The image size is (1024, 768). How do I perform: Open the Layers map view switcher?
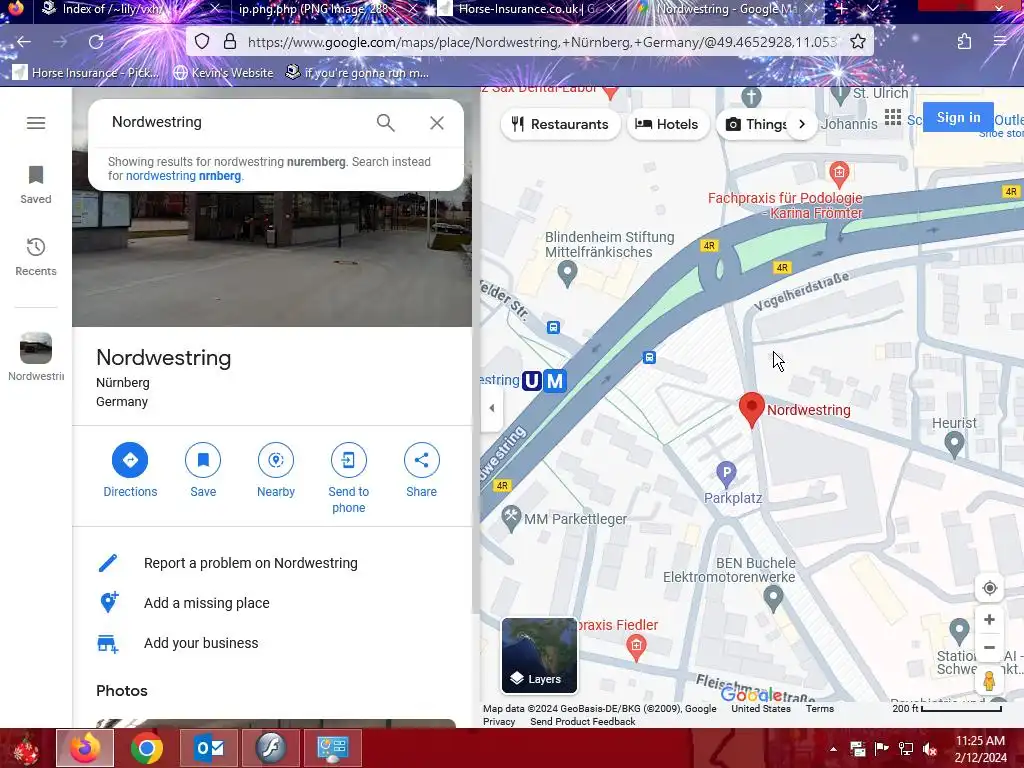(x=539, y=655)
